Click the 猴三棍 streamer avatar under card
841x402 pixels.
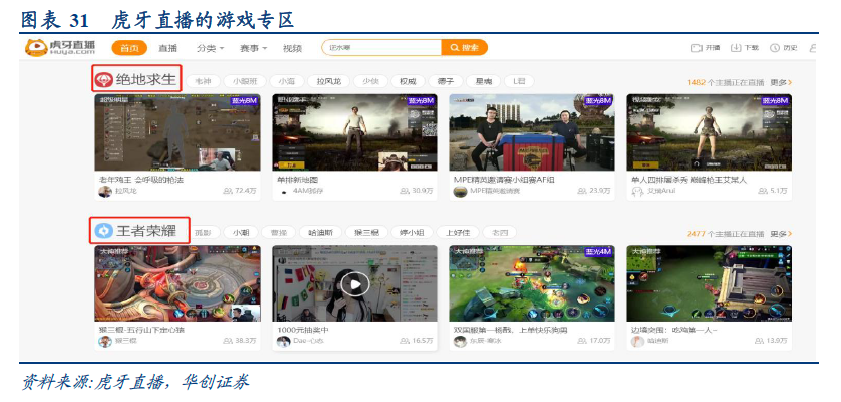pyautogui.click(x=105, y=341)
